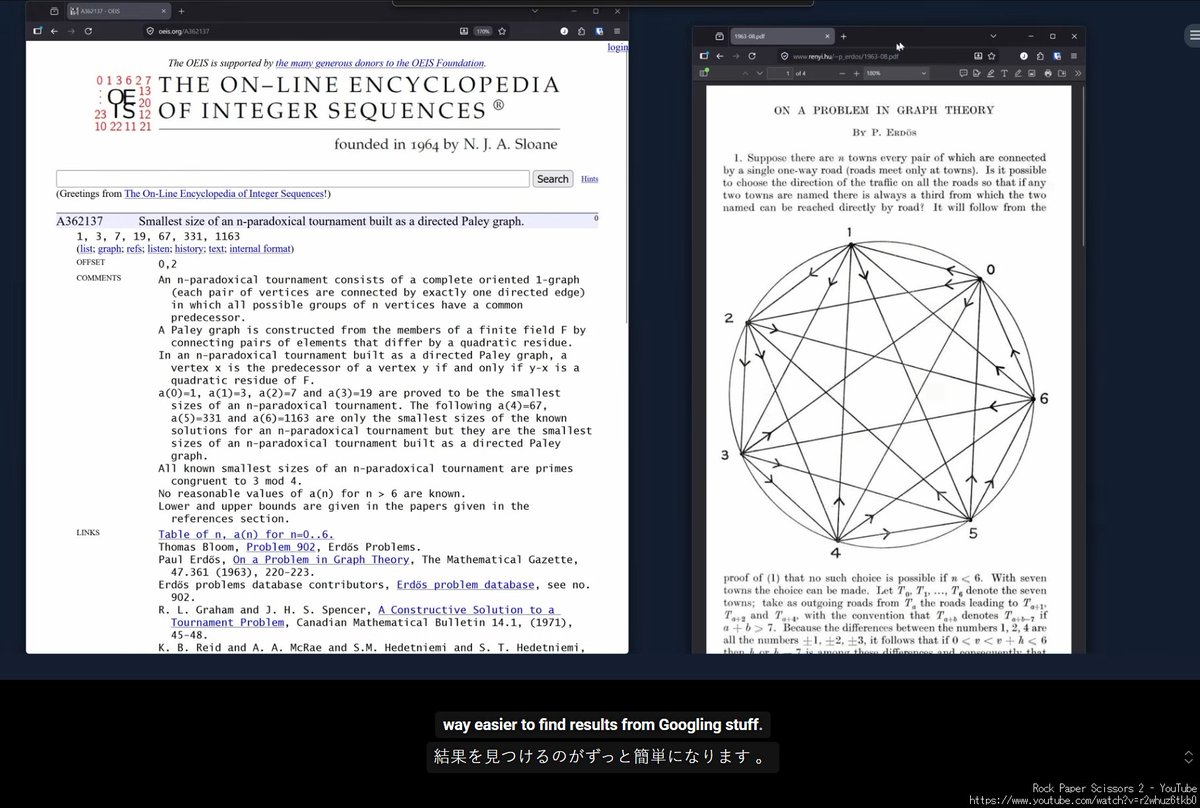The height and width of the screenshot is (808, 1200).
Task: Focus the OEIS search input field
Action: pyautogui.click(x=293, y=179)
